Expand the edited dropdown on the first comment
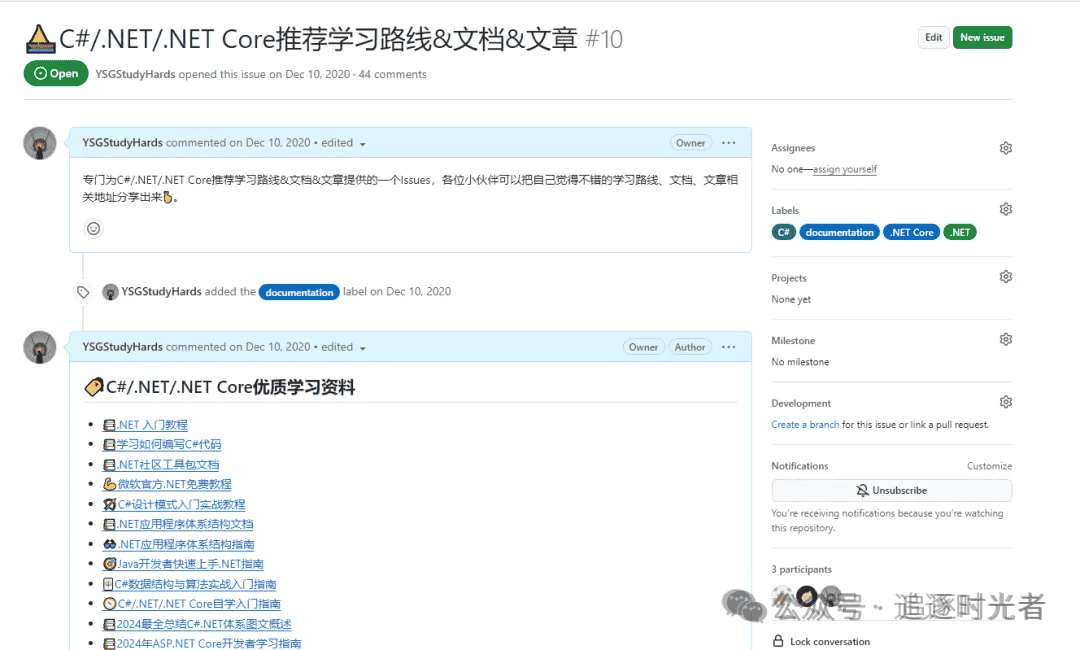 point(336,143)
